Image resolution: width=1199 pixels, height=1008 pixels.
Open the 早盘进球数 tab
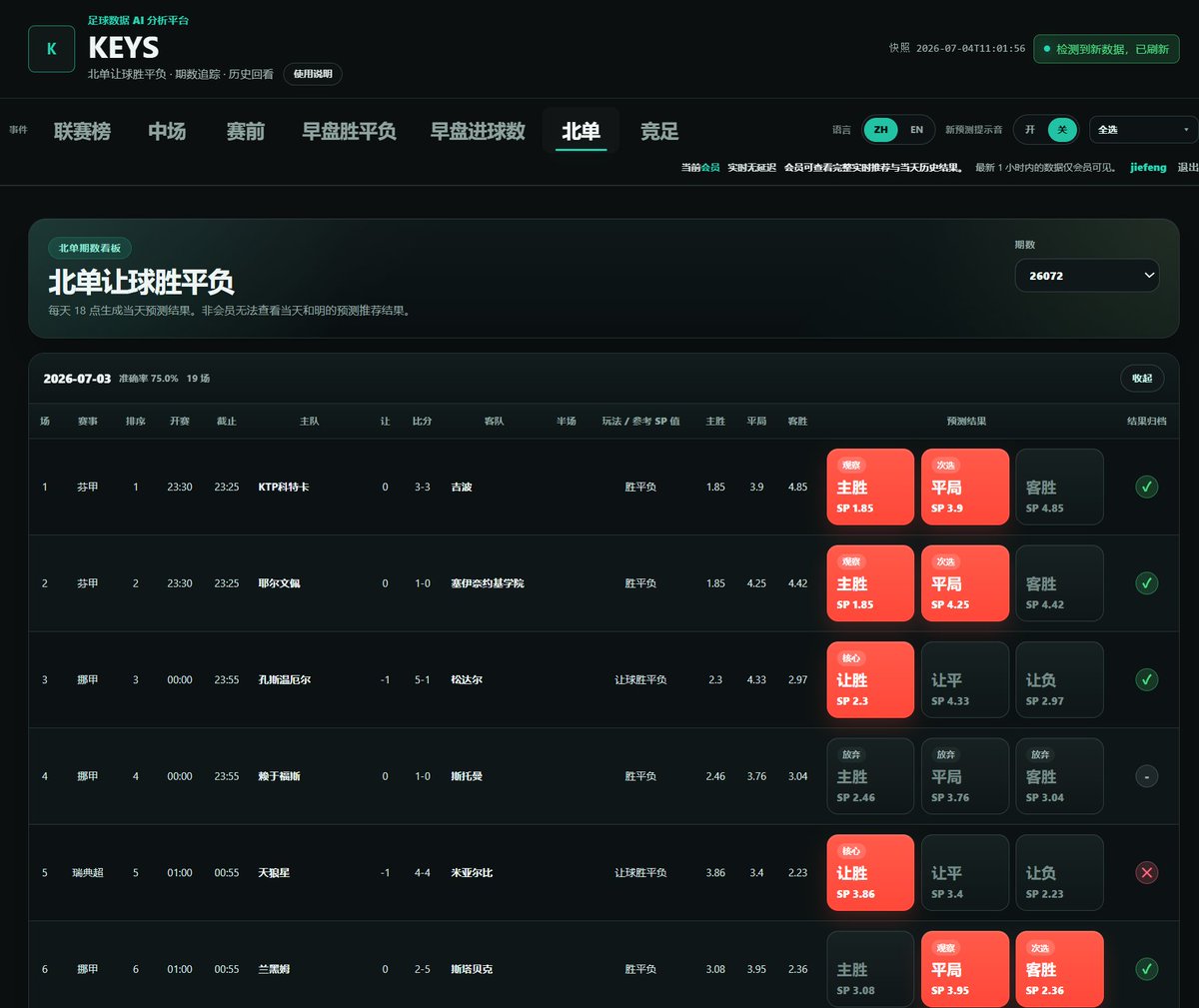[478, 131]
